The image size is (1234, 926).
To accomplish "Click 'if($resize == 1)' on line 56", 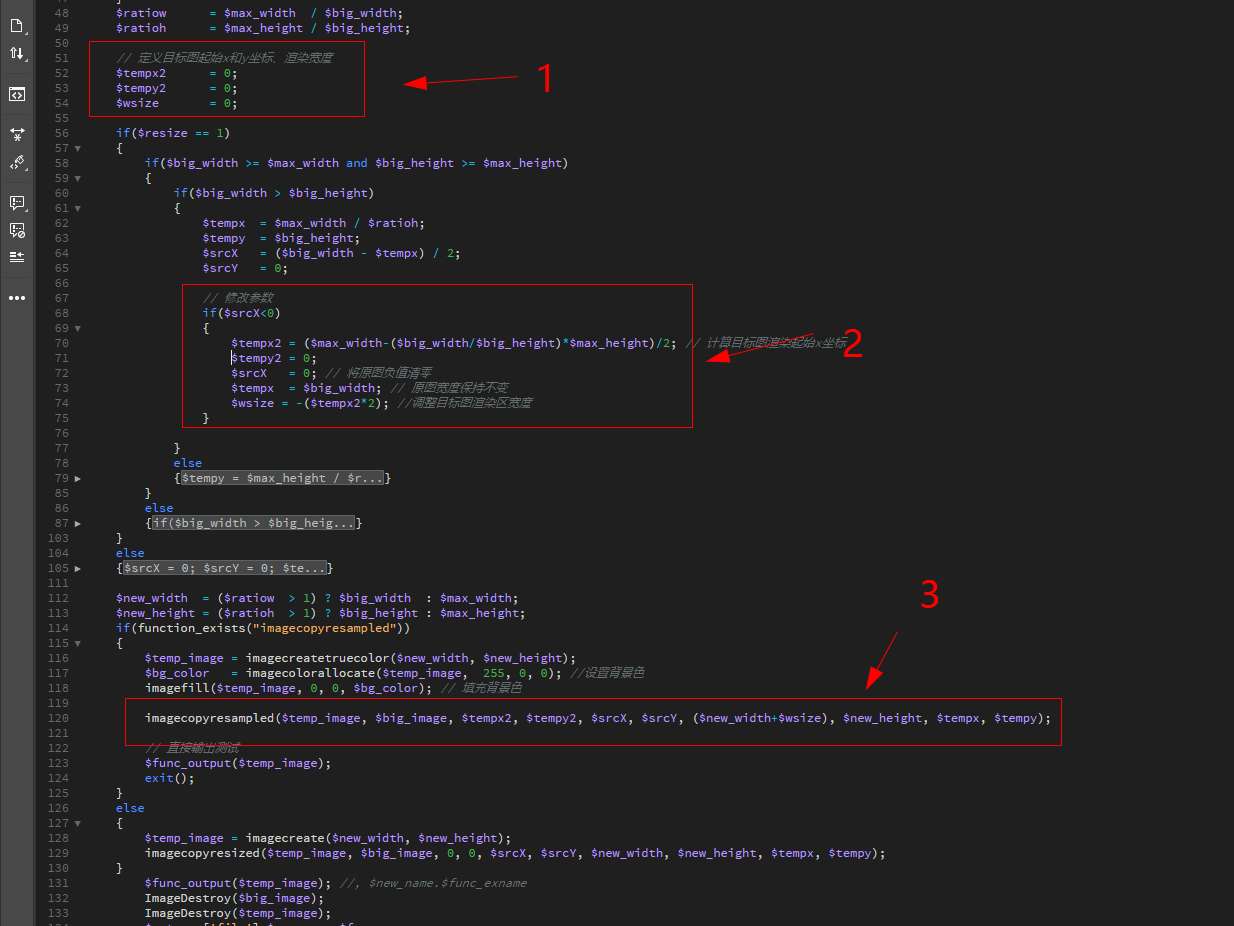I will pos(173,133).
